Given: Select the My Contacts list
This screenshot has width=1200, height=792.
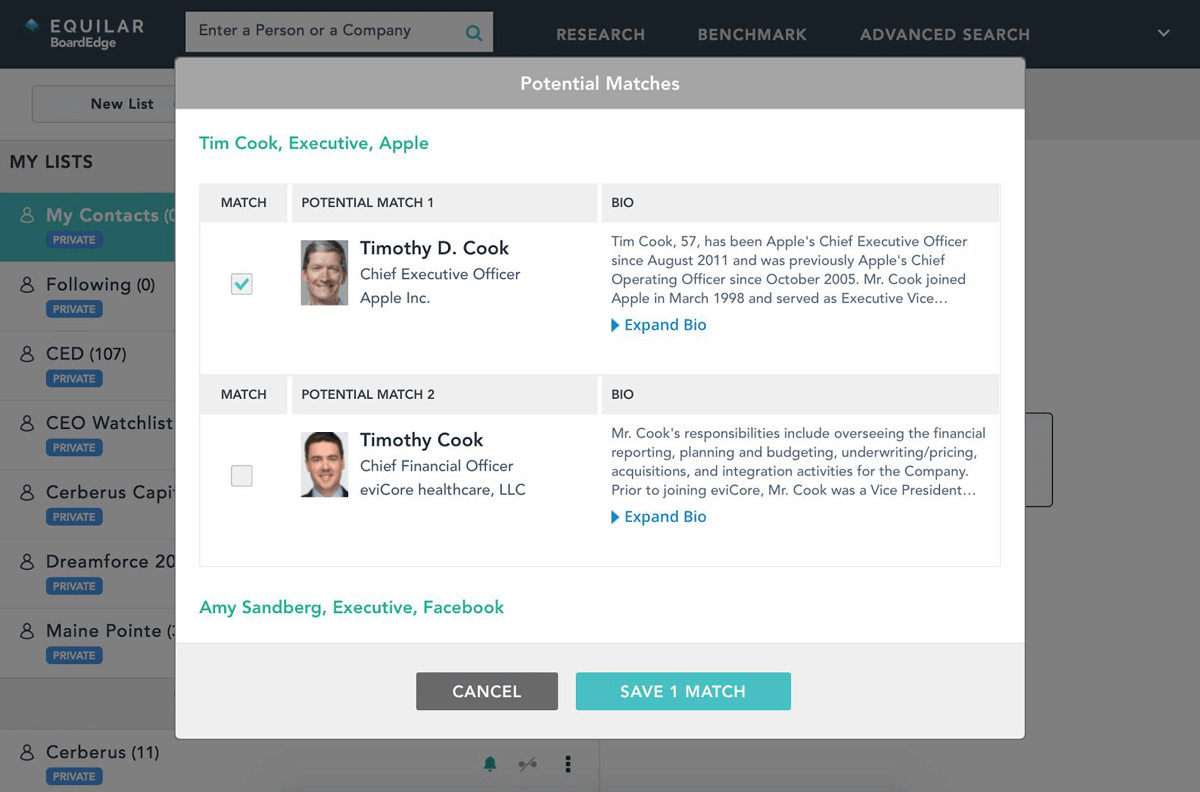Looking at the screenshot, I should pos(88,227).
